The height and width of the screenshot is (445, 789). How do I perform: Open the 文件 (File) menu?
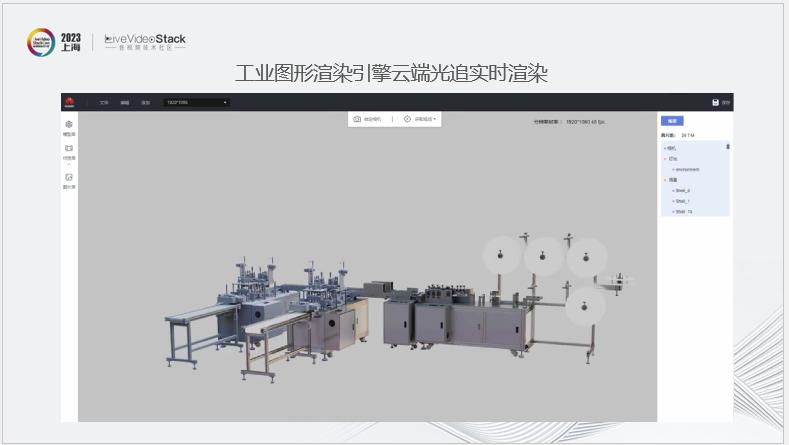[104, 103]
